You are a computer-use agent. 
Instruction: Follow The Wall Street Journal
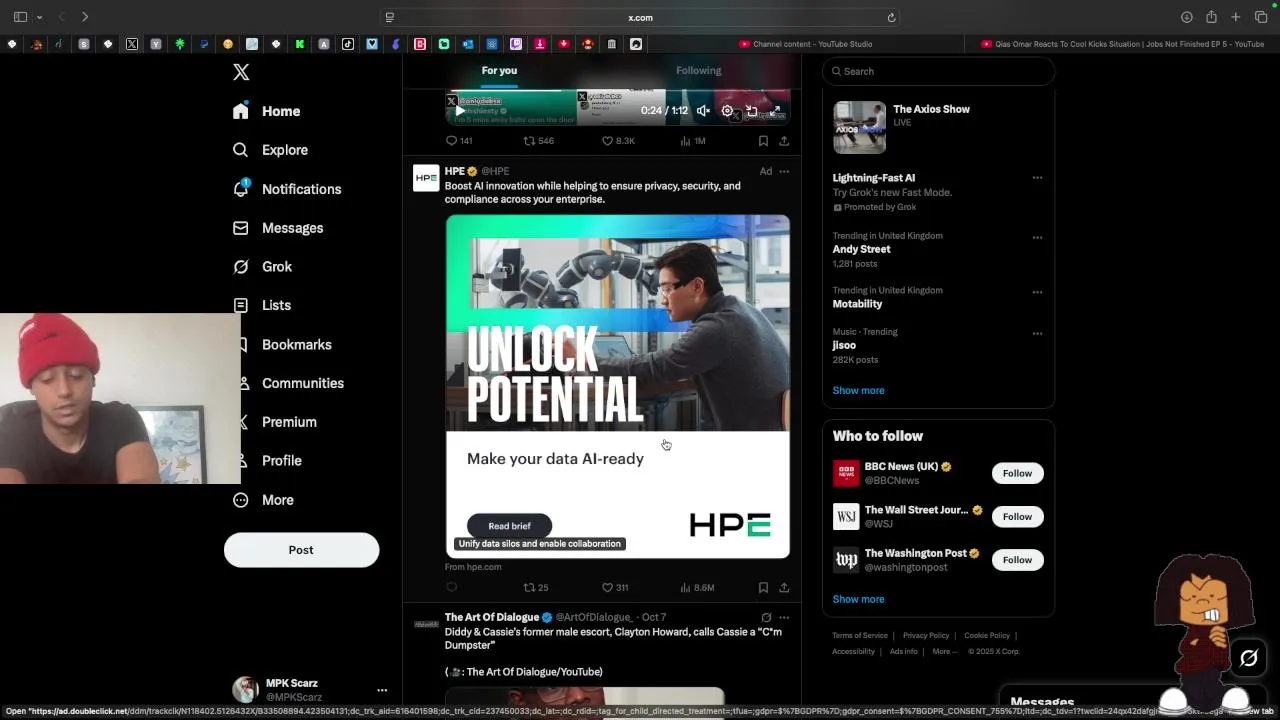click(1017, 517)
